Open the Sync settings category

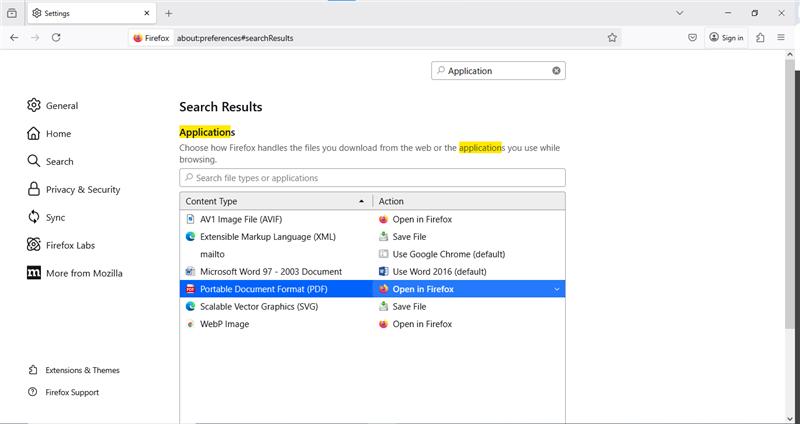coord(46,217)
